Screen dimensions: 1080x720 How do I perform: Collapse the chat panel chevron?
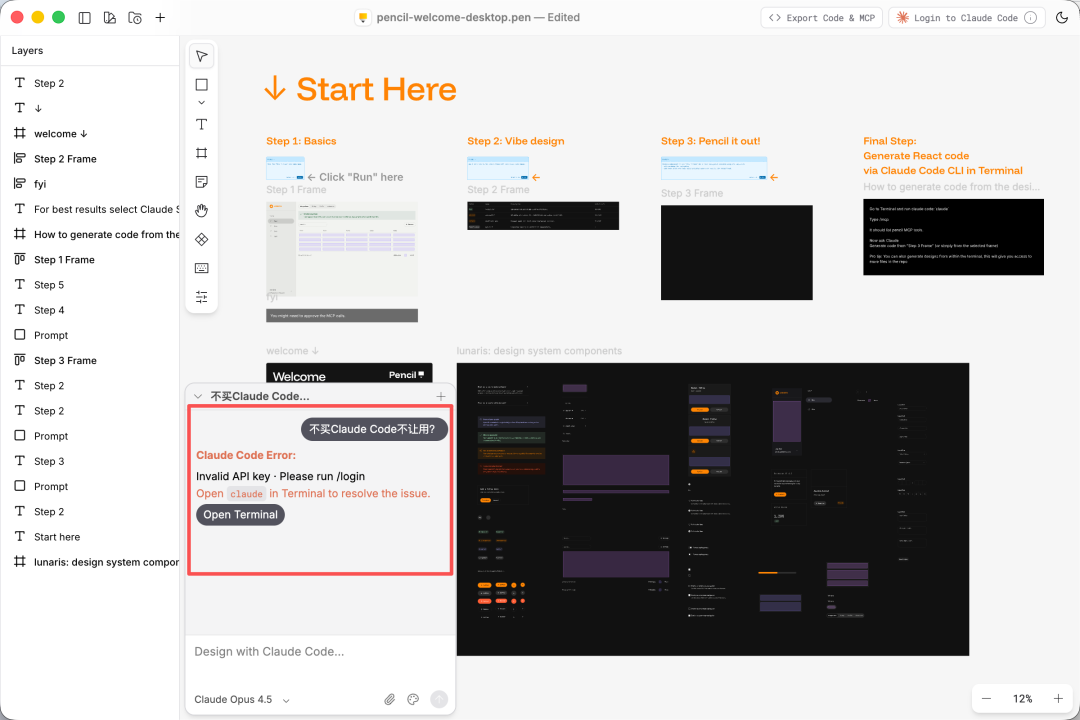click(198, 397)
